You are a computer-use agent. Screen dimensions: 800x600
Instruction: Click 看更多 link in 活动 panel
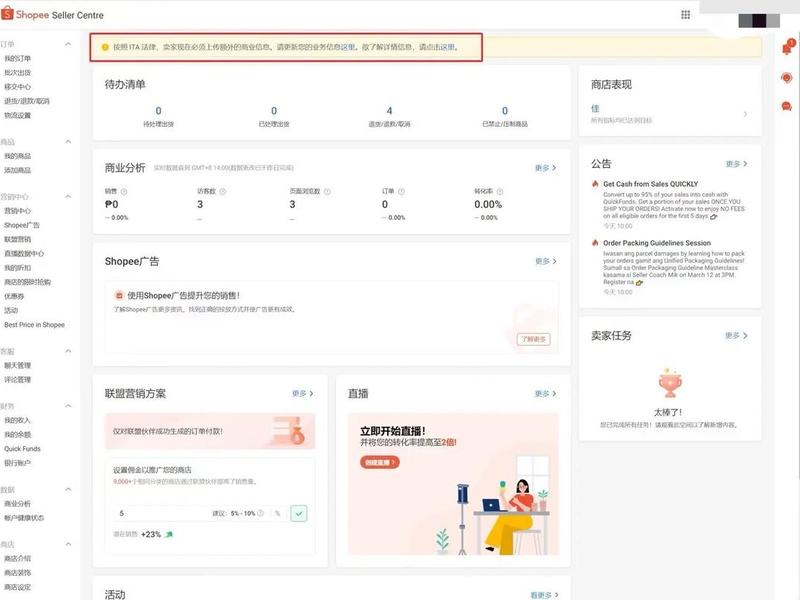pyautogui.click(x=544, y=595)
